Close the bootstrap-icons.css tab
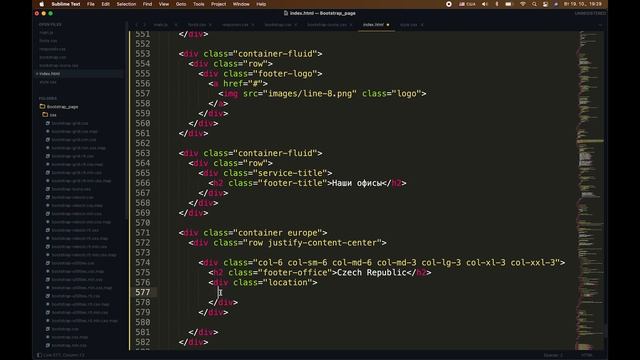The image size is (640, 360). (x=351, y=25)
